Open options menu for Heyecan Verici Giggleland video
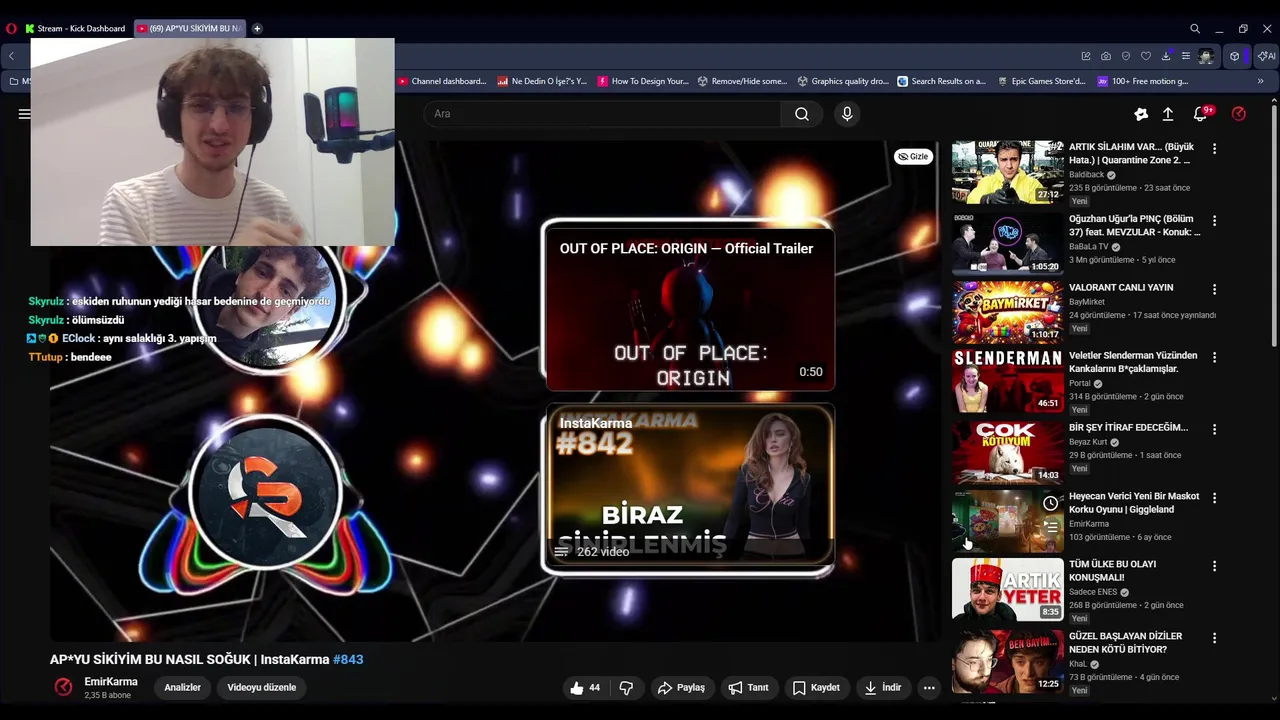 (1214, 498)
